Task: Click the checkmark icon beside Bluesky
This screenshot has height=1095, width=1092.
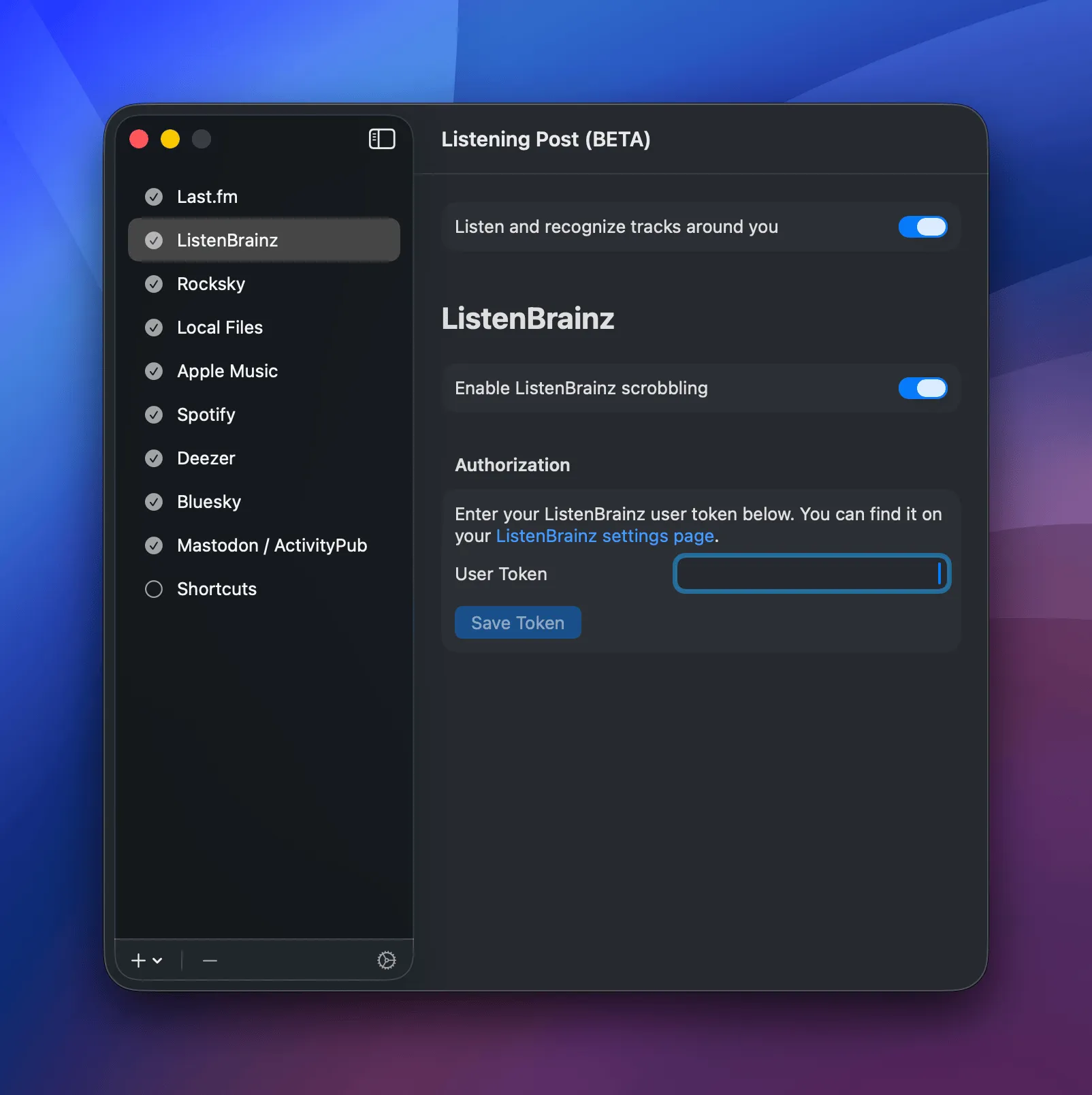Action: click(x=154, y=502)
